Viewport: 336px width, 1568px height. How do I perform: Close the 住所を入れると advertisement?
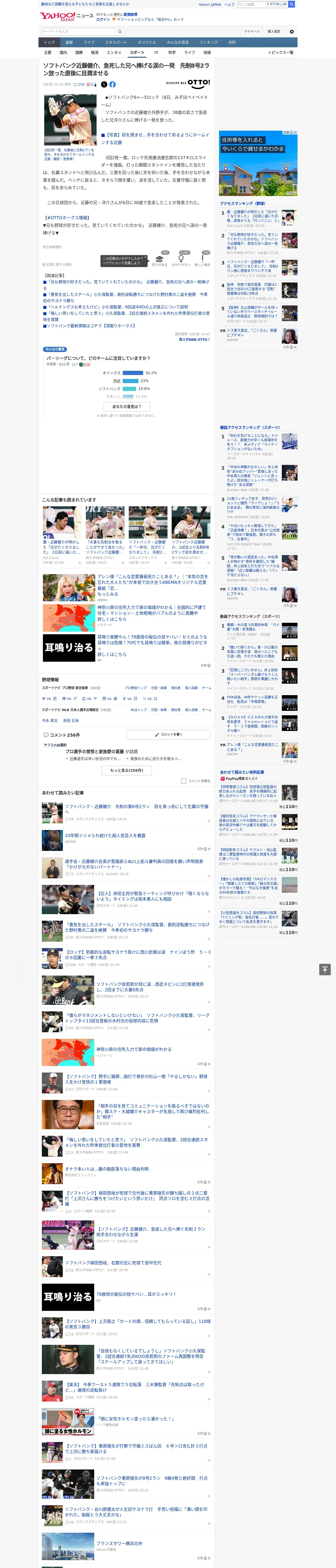pos(295,133)
